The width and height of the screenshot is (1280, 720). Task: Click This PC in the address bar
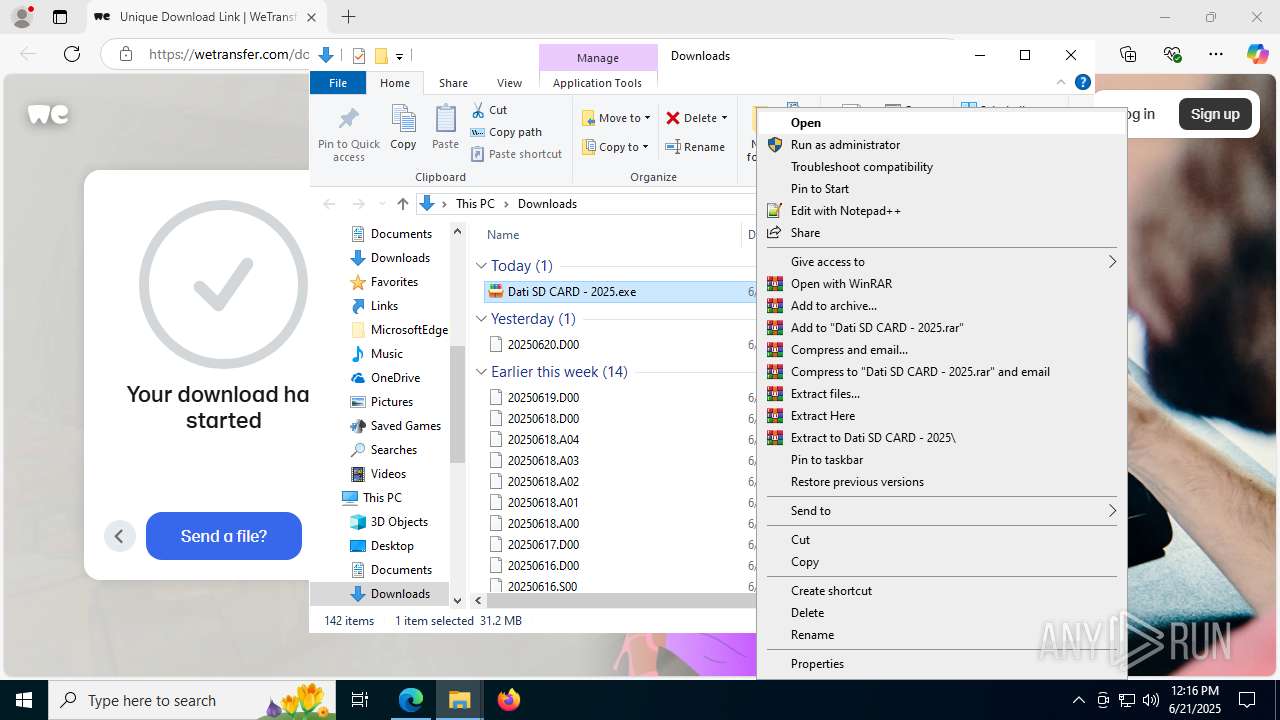pos(475,204)
